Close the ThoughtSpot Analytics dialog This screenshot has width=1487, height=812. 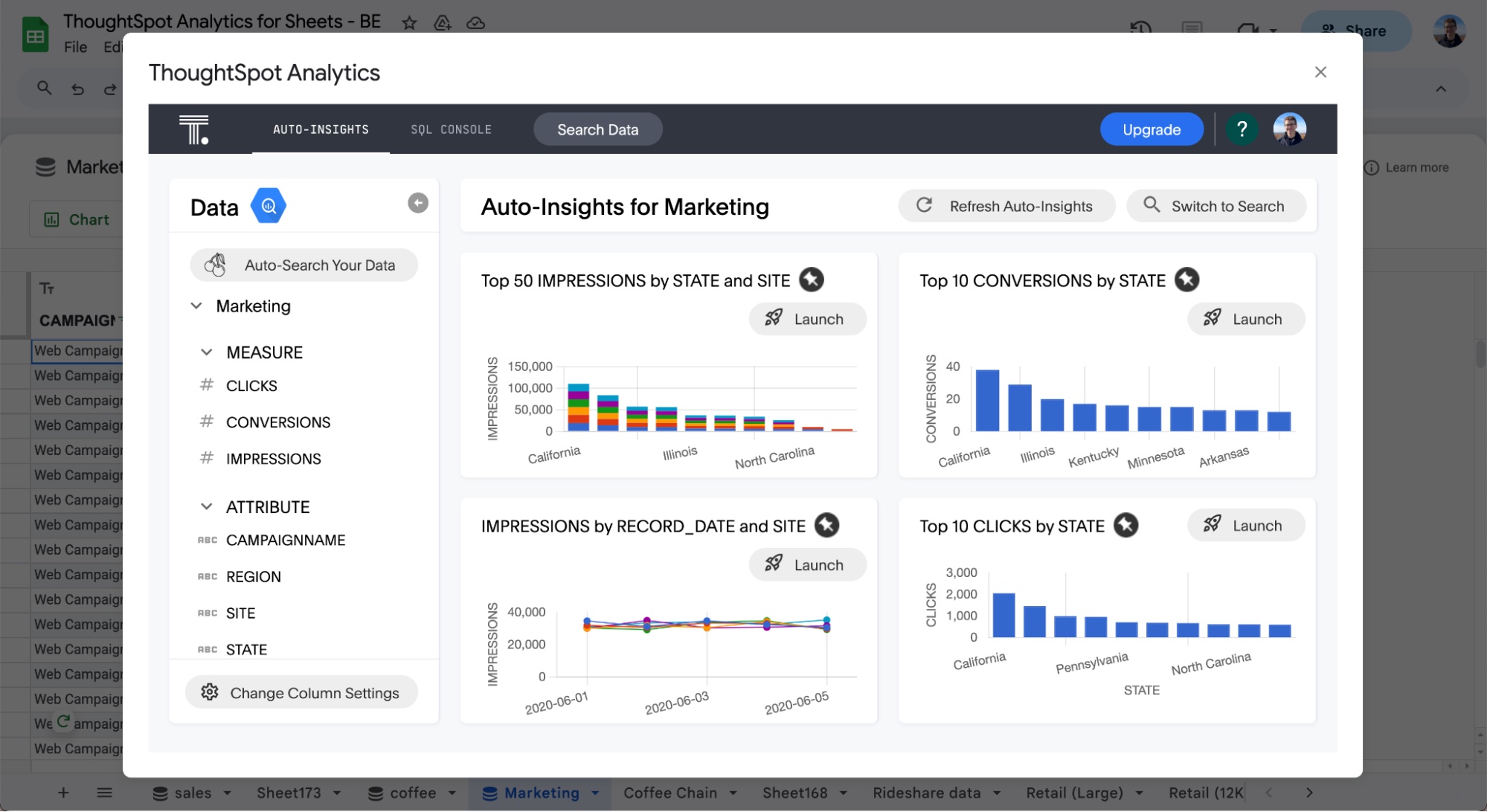[x=1320, y=71]
